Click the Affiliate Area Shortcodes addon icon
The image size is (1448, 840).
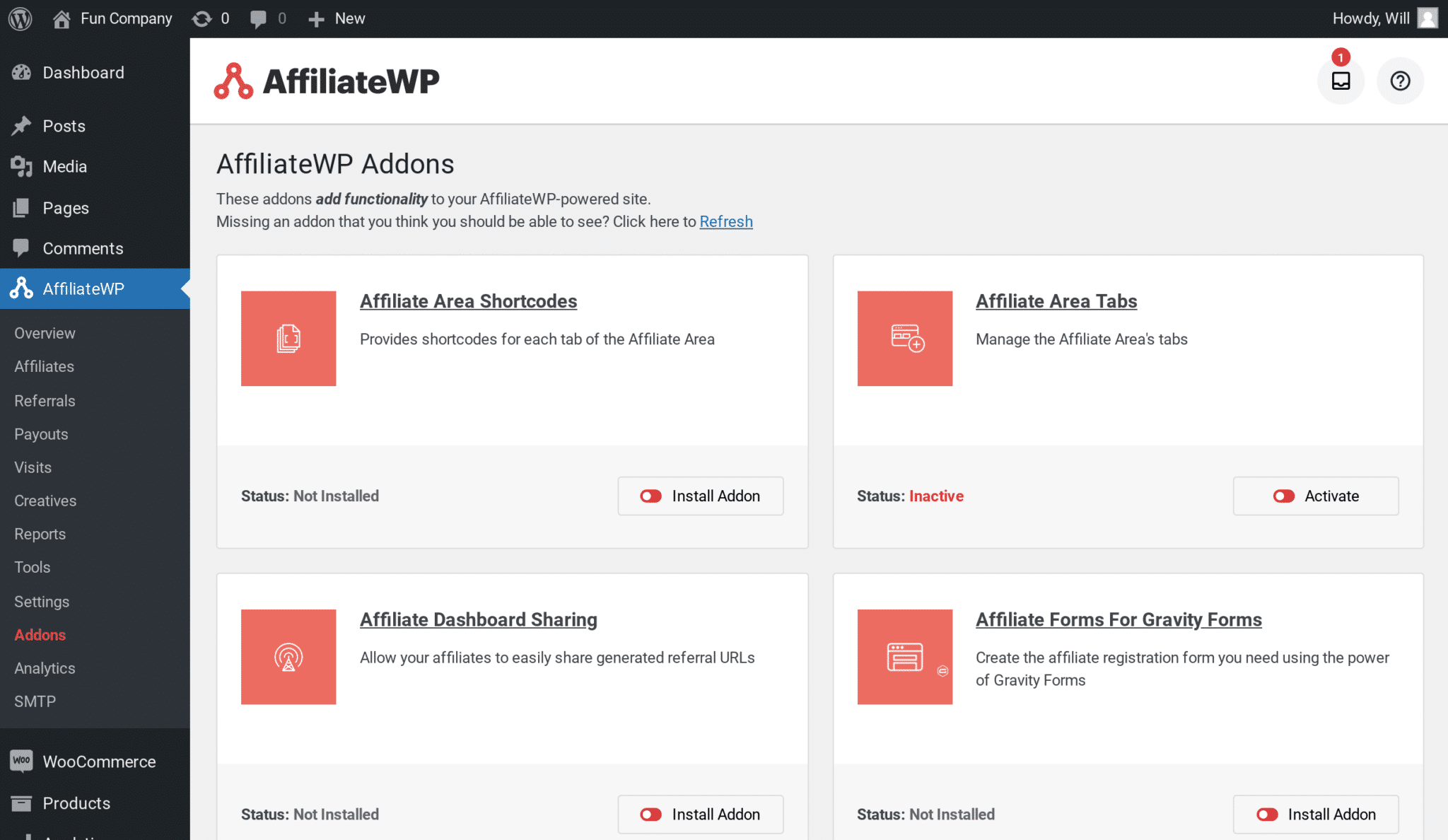pyautogui.click(x=288, y=339)
